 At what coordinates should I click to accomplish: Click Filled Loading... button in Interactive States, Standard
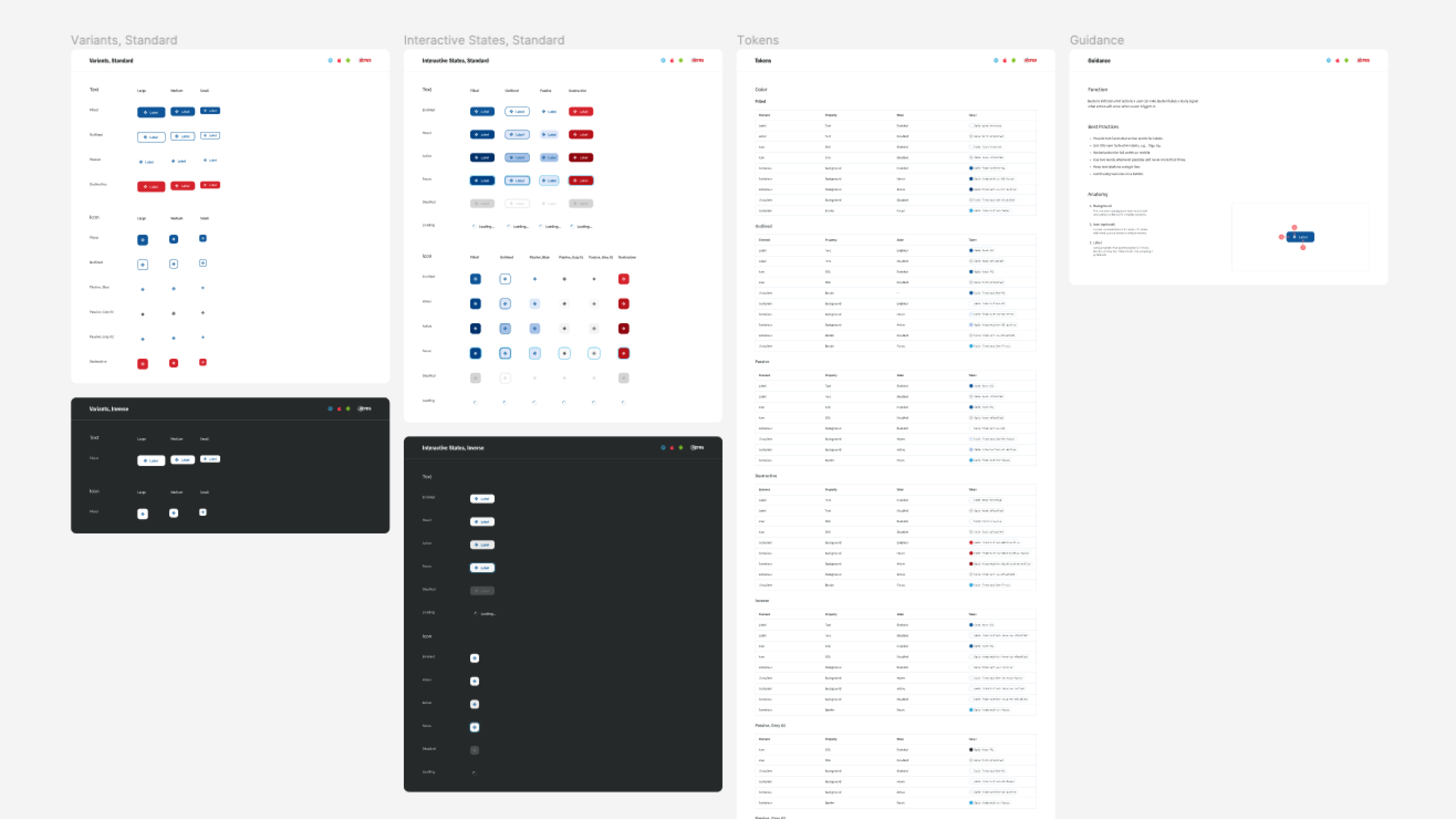pos(484,227)
